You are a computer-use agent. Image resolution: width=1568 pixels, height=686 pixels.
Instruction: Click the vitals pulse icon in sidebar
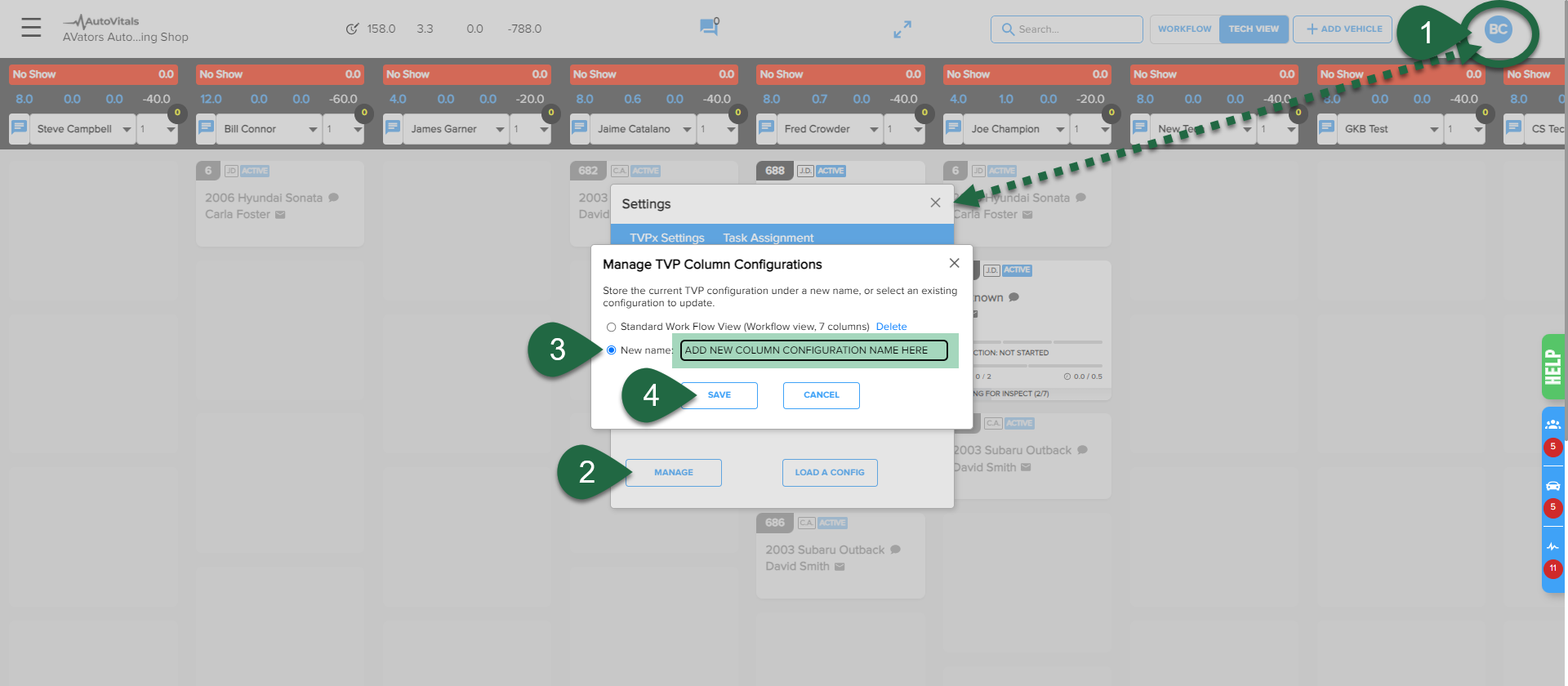(1552, 546)
